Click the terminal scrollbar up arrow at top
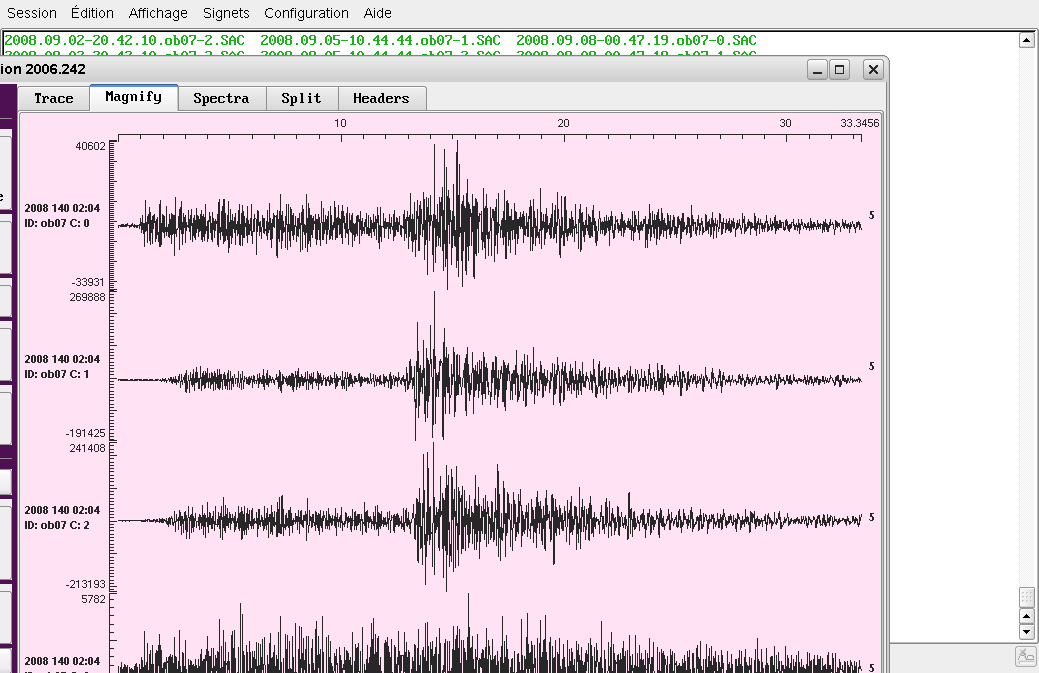 click(1026, 40)
